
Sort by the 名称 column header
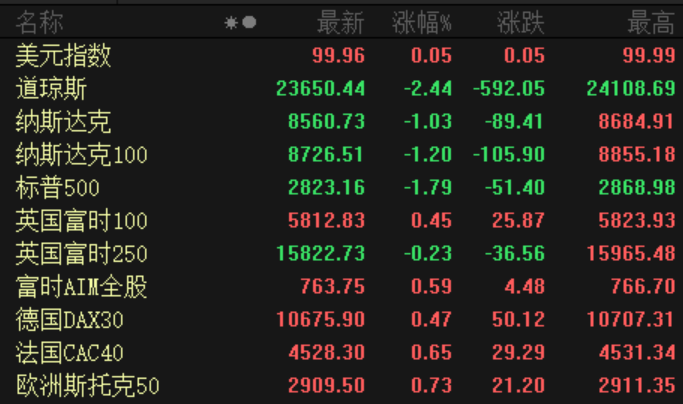point(40,23)
